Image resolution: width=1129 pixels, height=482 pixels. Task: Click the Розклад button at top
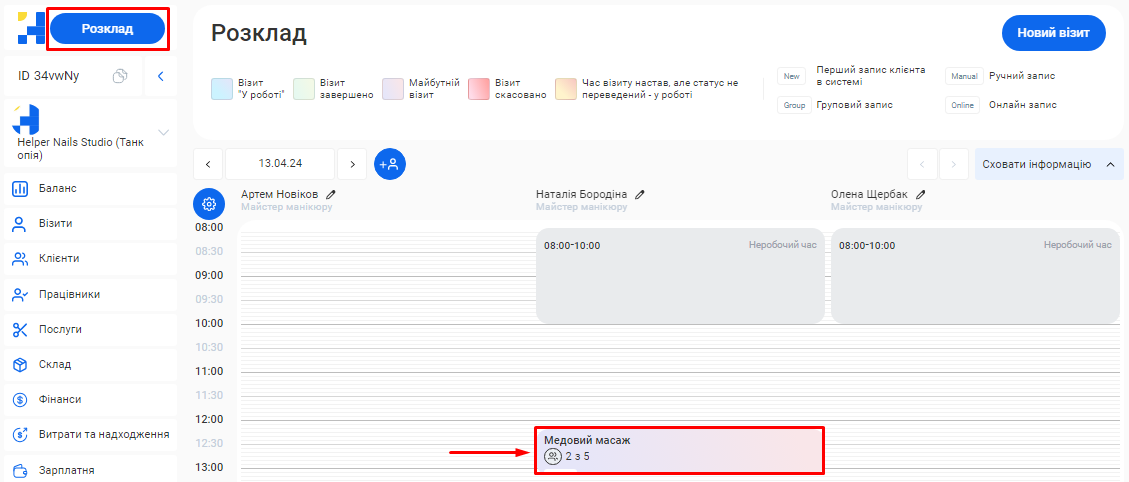pos(107,29)
